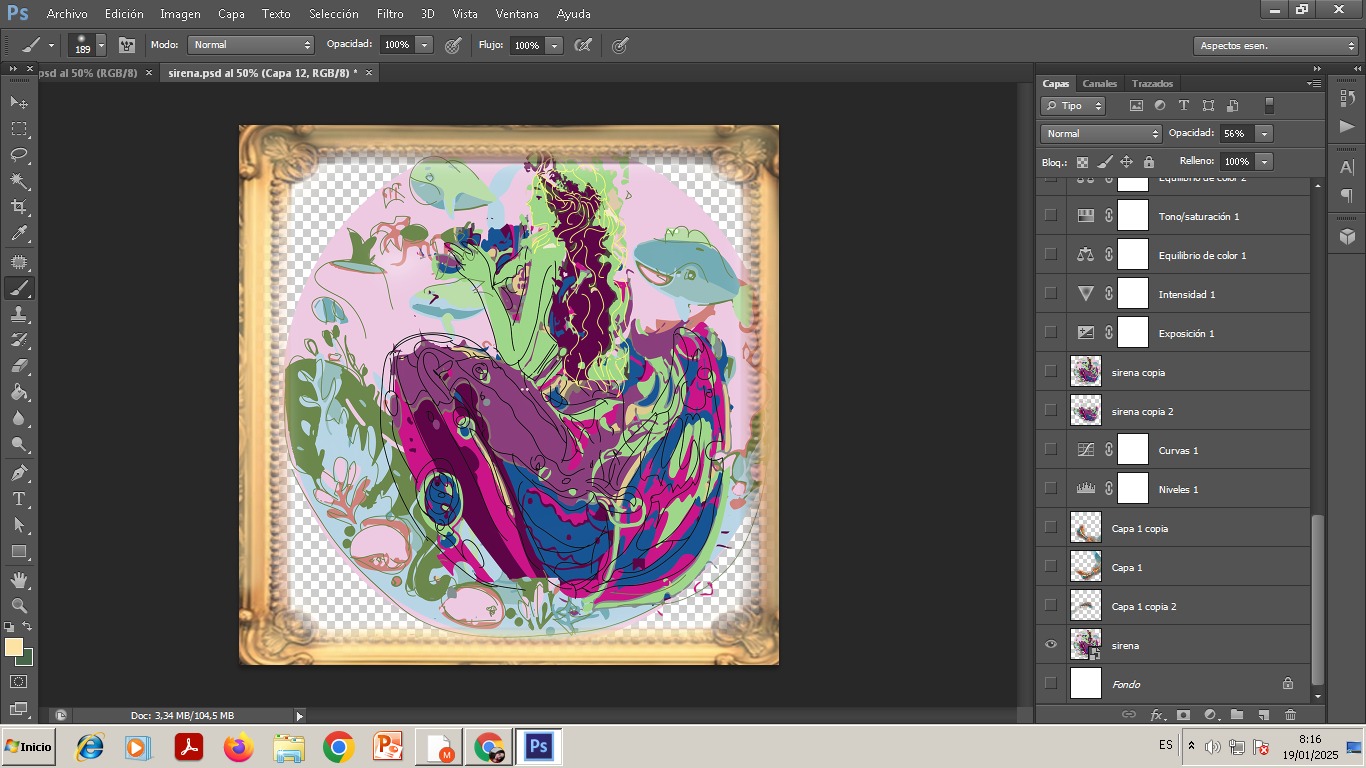The height and width of the screenshot is (768, 1366).
Task: Select the Blur tool
Action: [19, 418]
